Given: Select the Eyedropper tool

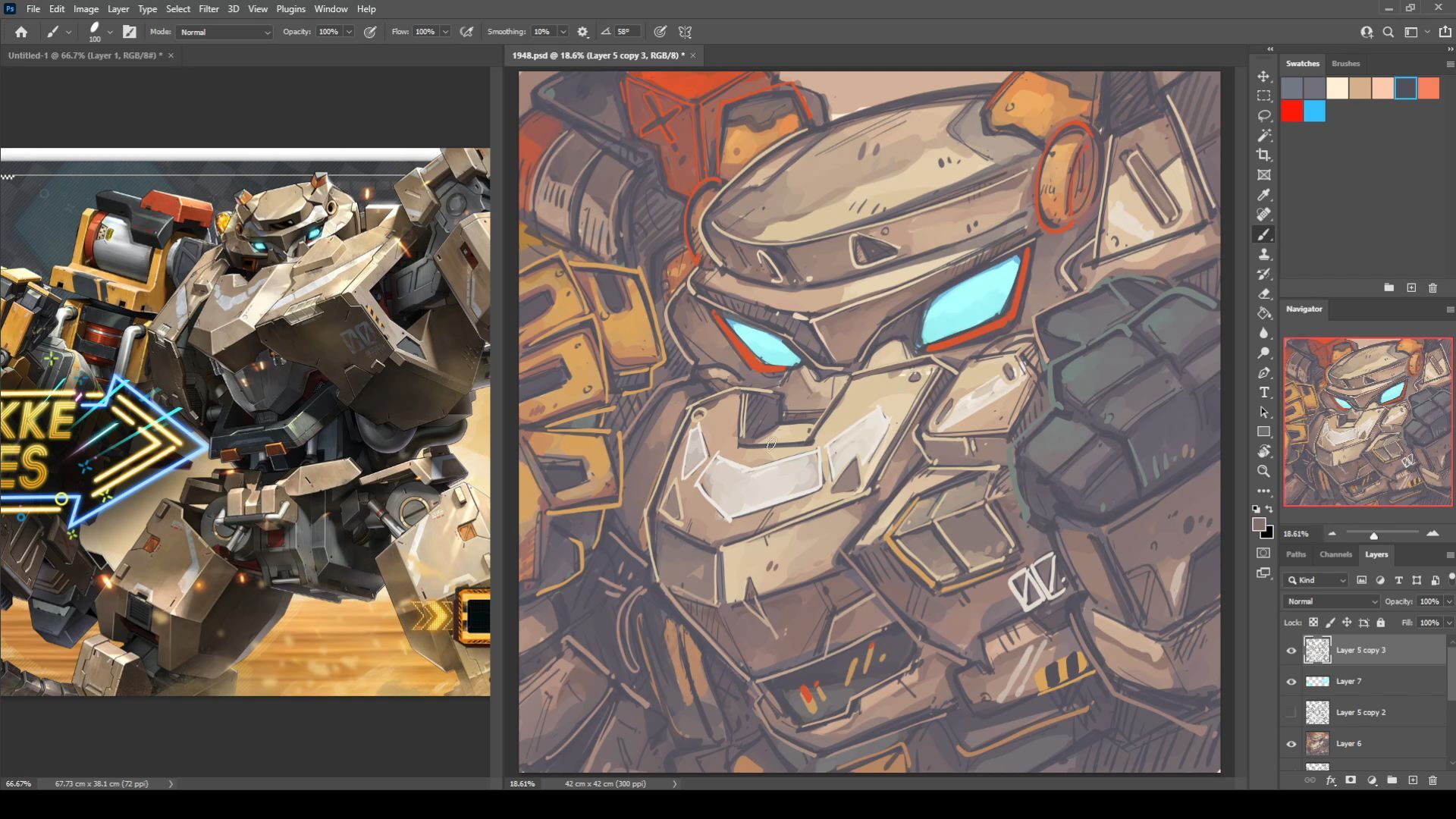Looking at the screenshot, I should (x=1263, y=195).
